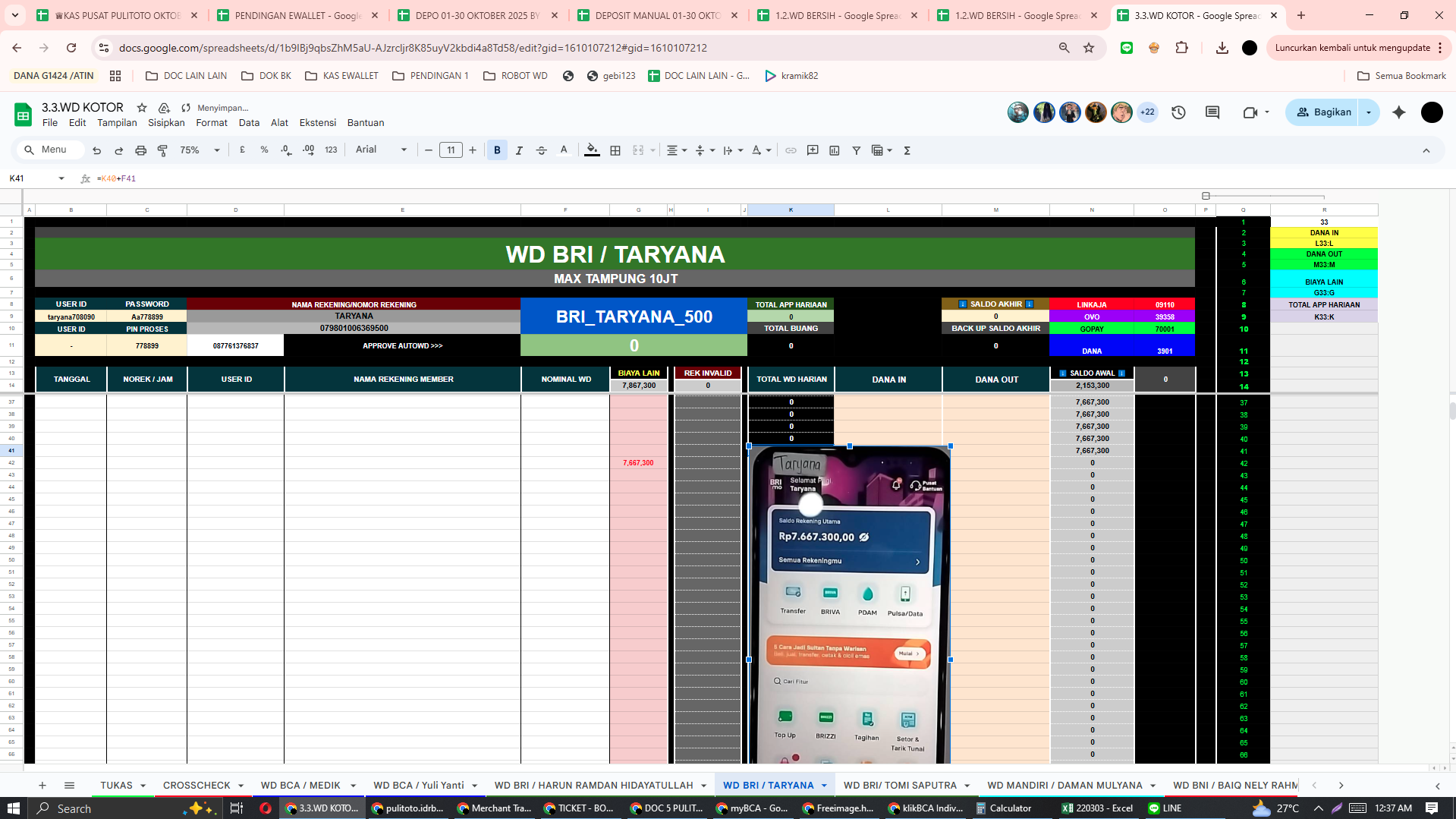The image size is (1456, 819).
Task: Switch to WD BRI/ TOMI SAPUTRA tab
Action: pos(907,786)
